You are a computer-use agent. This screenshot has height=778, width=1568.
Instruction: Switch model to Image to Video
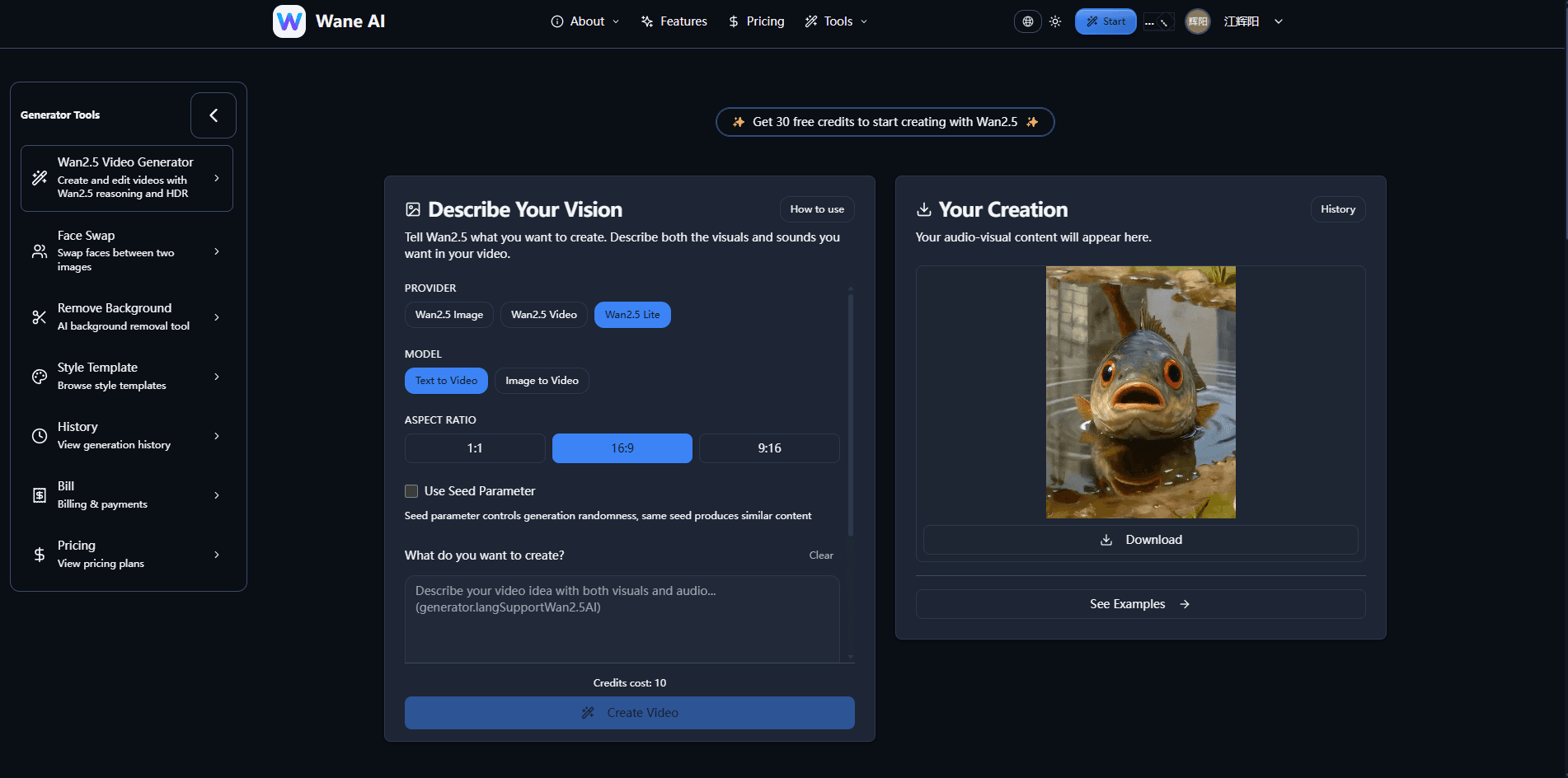point(542,381)
